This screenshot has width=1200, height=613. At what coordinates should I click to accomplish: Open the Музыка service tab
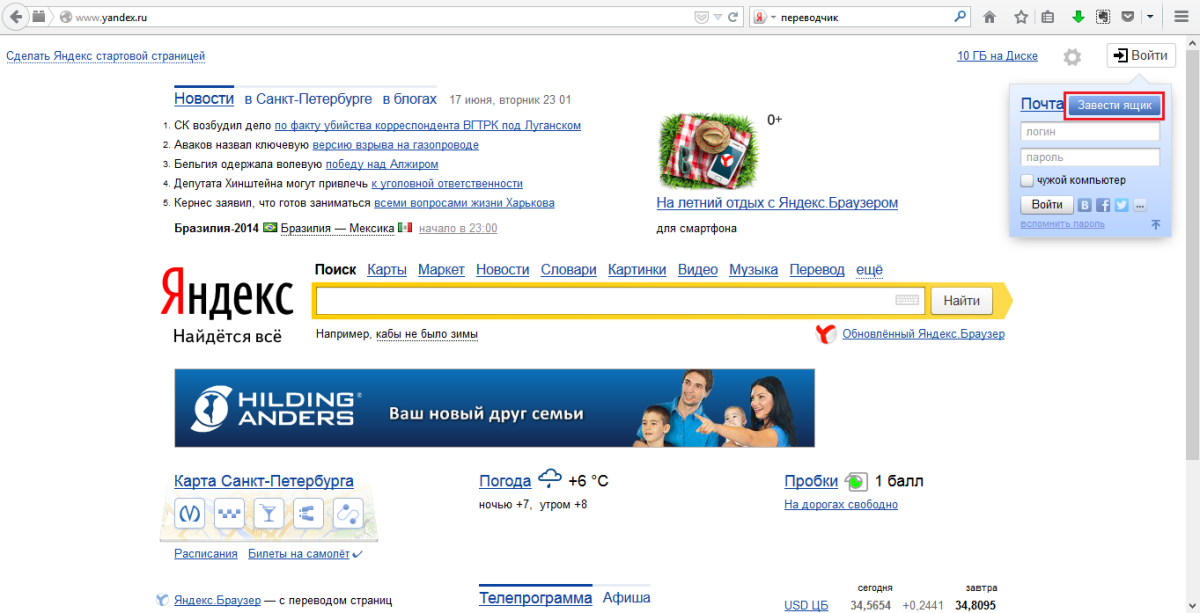click(x=754, y=270)
